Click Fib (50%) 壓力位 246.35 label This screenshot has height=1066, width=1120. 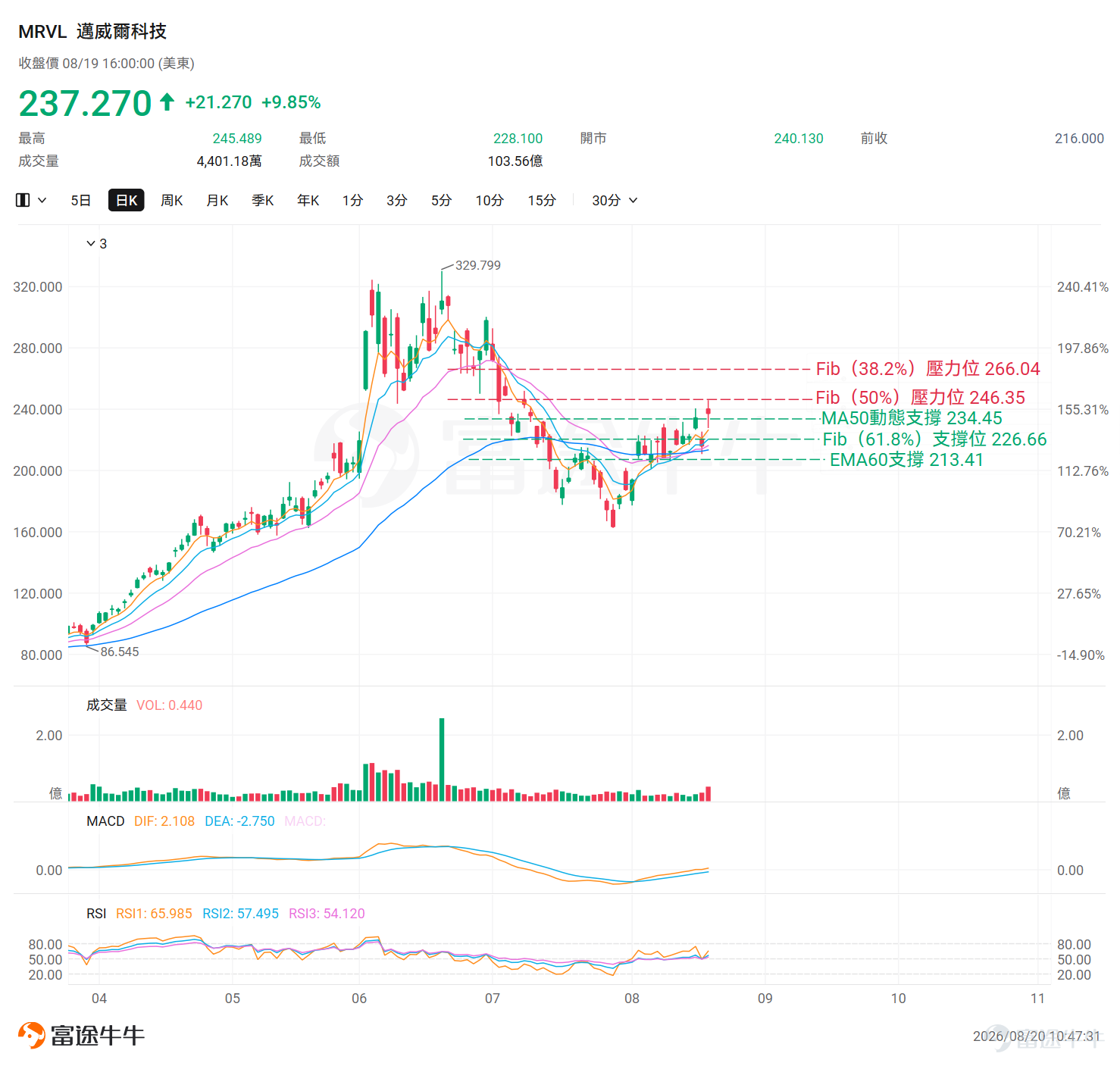pyautogui.click(x=920, y=398)
